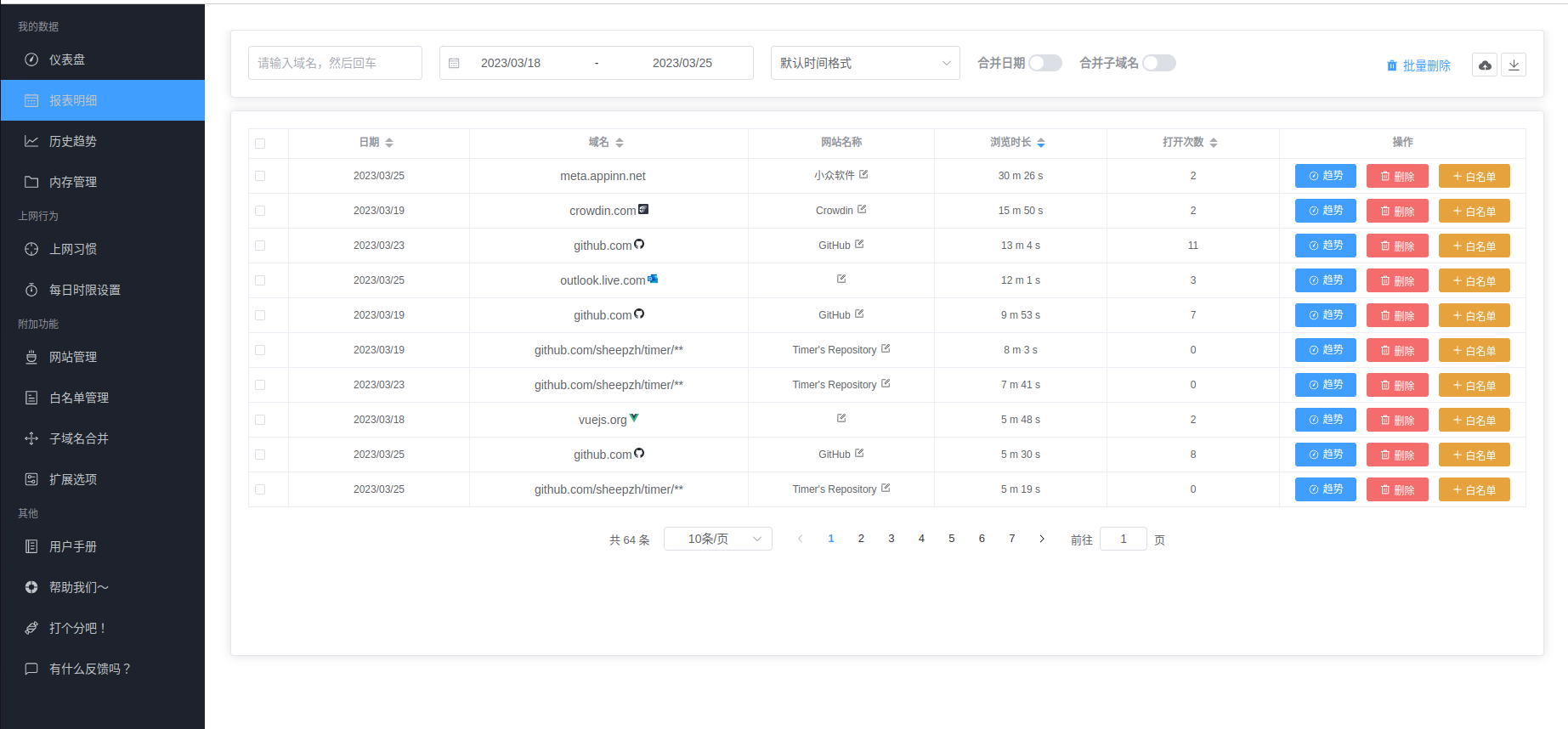Click the domain name search input

335,63
